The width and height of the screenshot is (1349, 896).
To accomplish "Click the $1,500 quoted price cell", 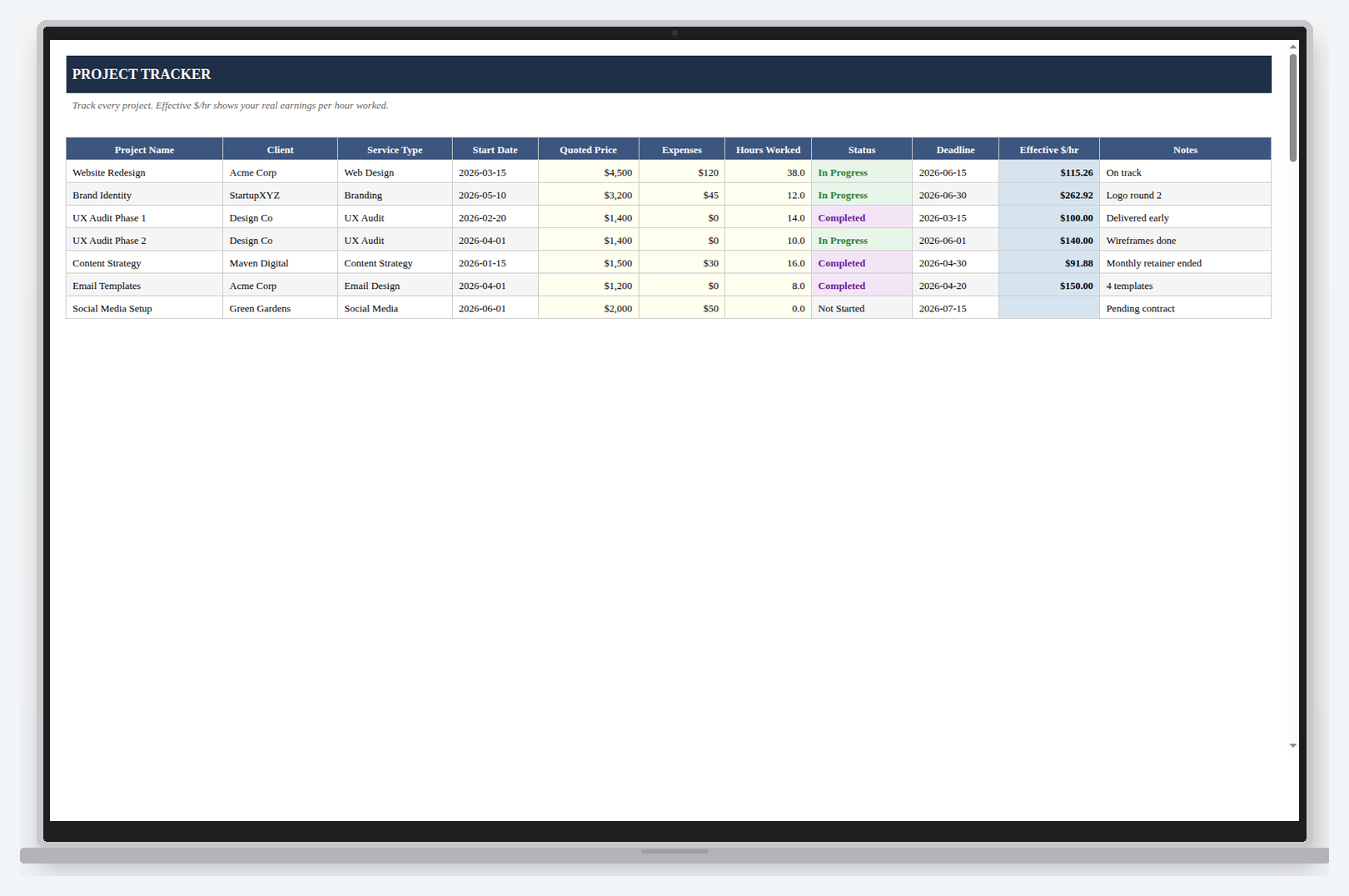I will pos(589,262).
